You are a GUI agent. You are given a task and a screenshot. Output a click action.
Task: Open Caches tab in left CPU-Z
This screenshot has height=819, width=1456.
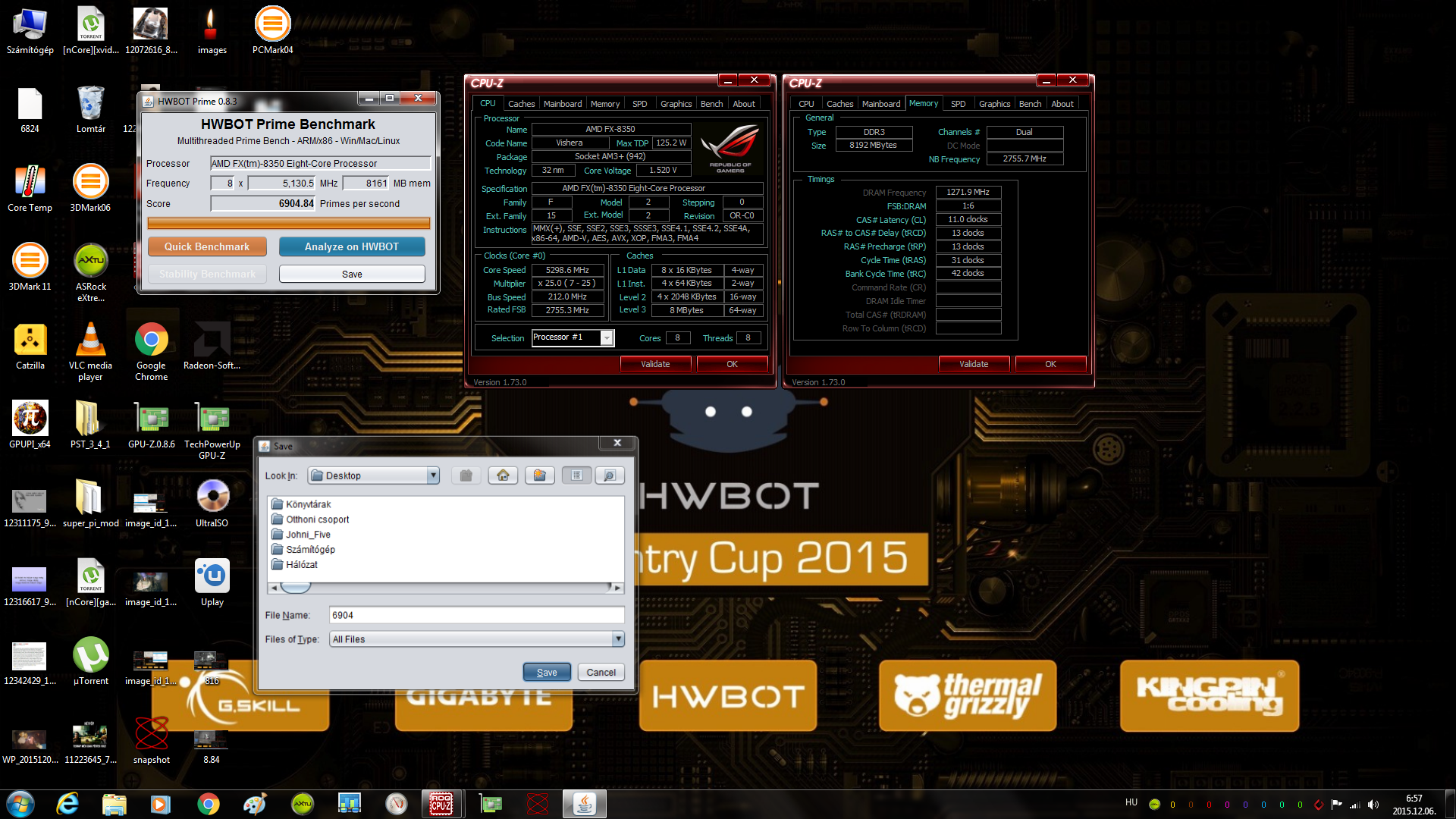(521, 104)
